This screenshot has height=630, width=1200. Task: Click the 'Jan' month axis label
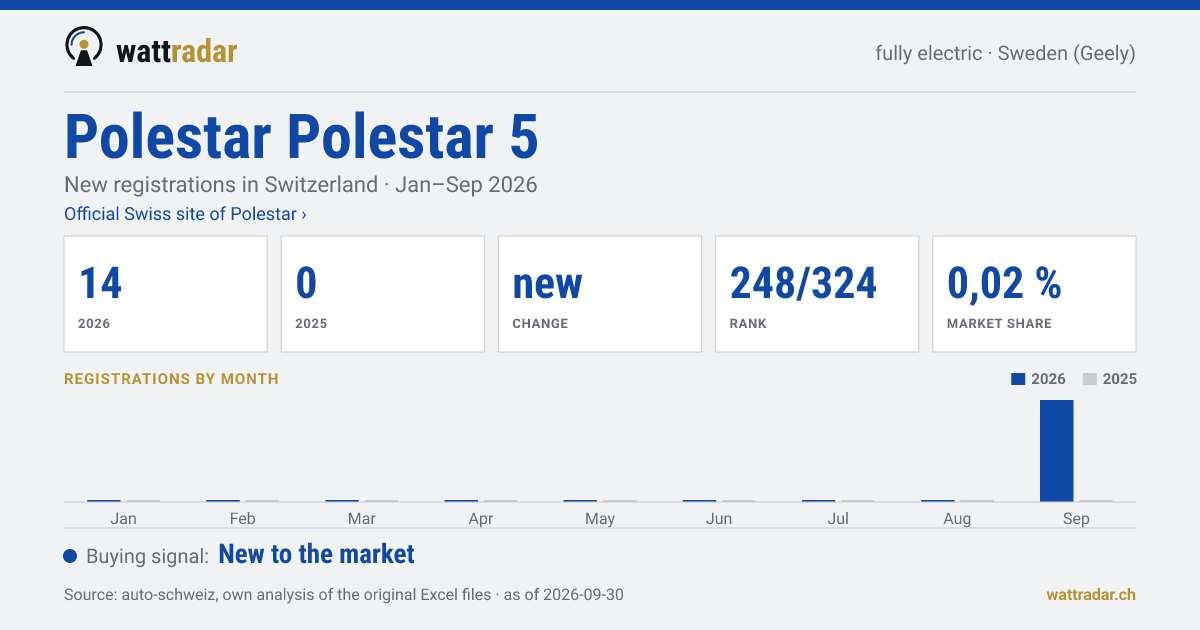coord(124,518)
